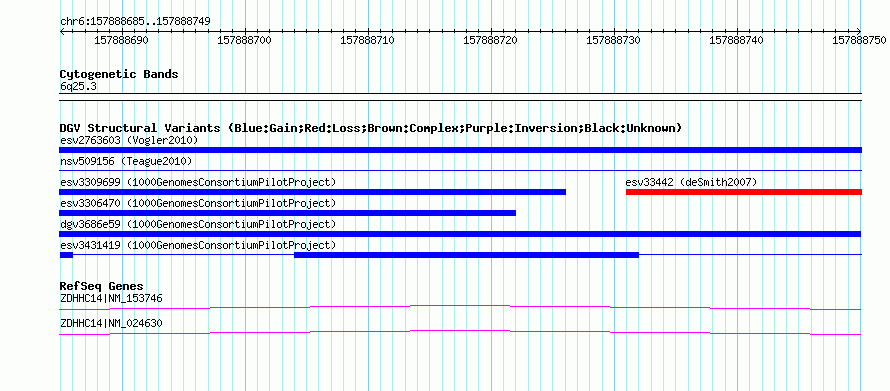Click the blue gain bar under esv3306470
The height and width of the screenshot is (391, 890).
[287, 213]
